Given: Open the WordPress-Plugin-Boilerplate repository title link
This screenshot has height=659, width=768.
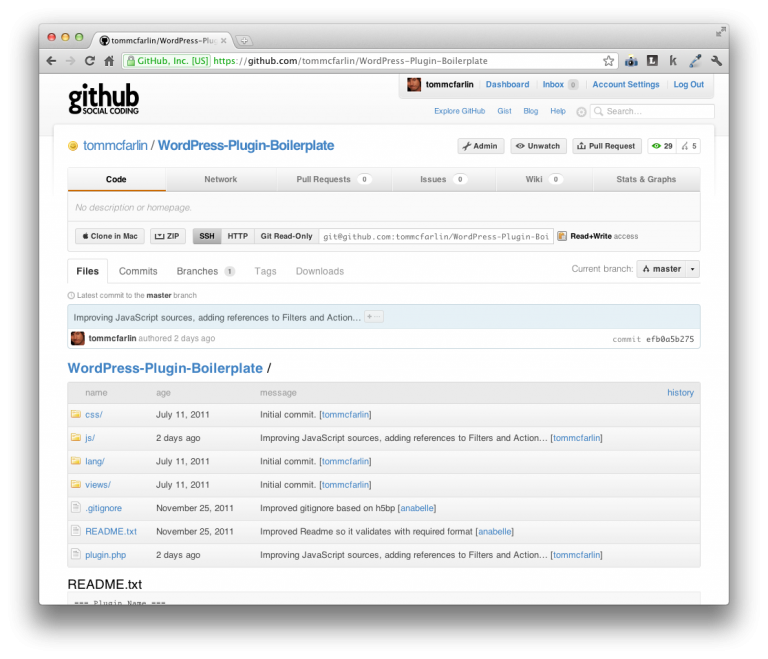Looking at the screenshot, I should coord(246,146).
